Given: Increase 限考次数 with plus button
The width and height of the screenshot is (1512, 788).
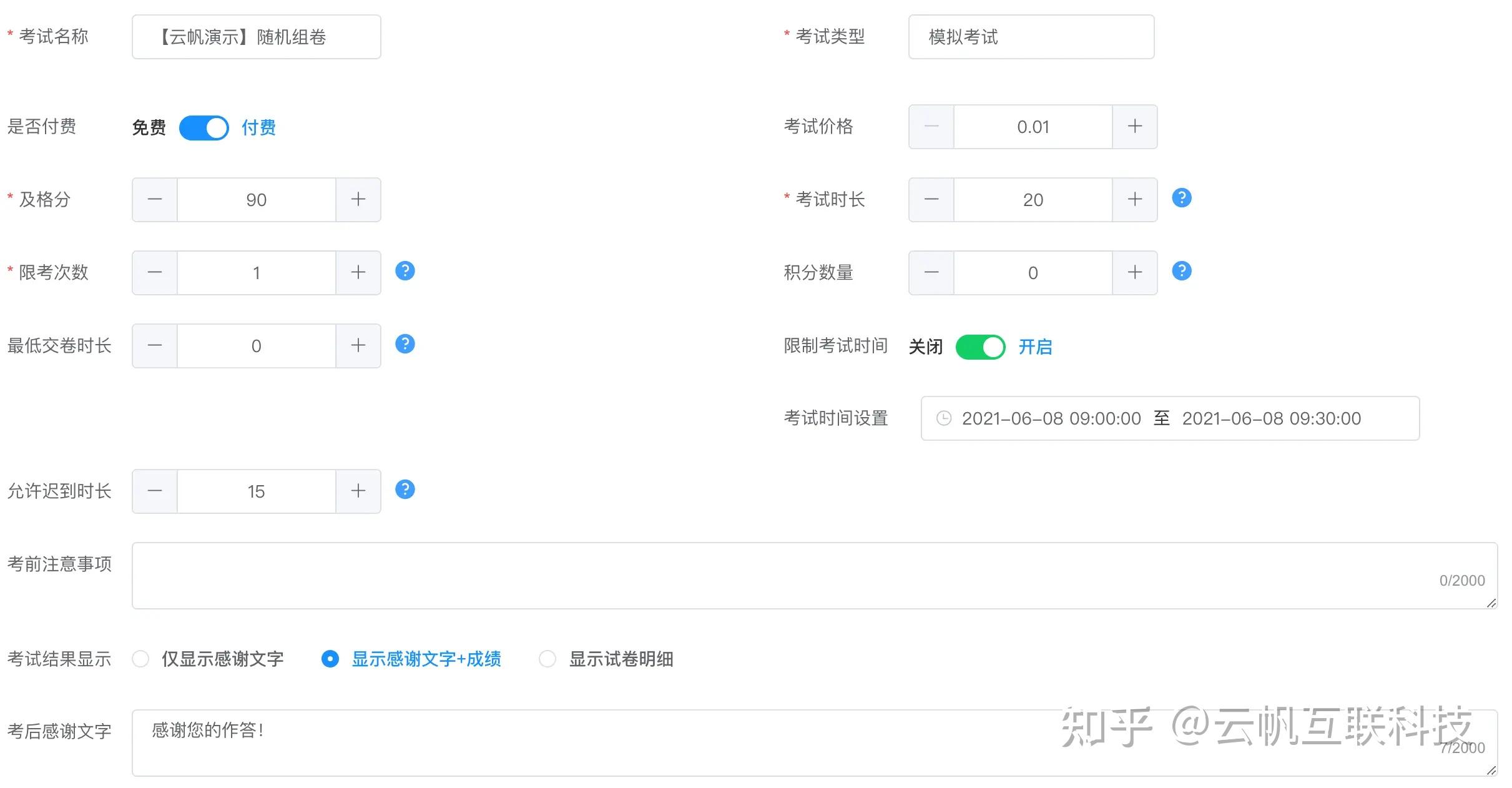Looking at the screenshot, I should 358,273.
